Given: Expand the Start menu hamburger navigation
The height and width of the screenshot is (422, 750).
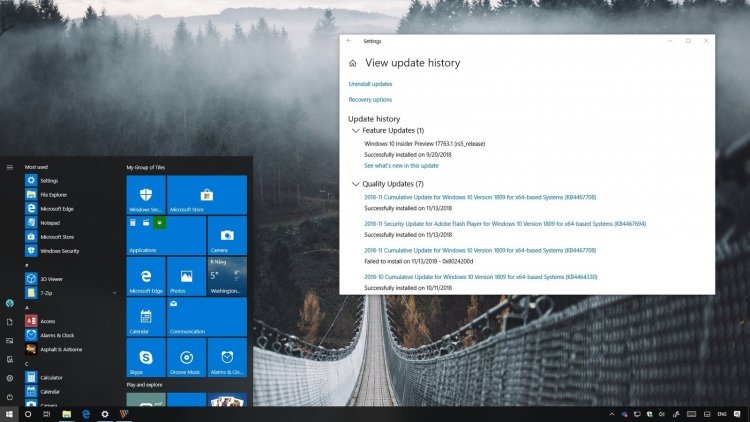Looking at the screenshot, I should coord(10,167).
